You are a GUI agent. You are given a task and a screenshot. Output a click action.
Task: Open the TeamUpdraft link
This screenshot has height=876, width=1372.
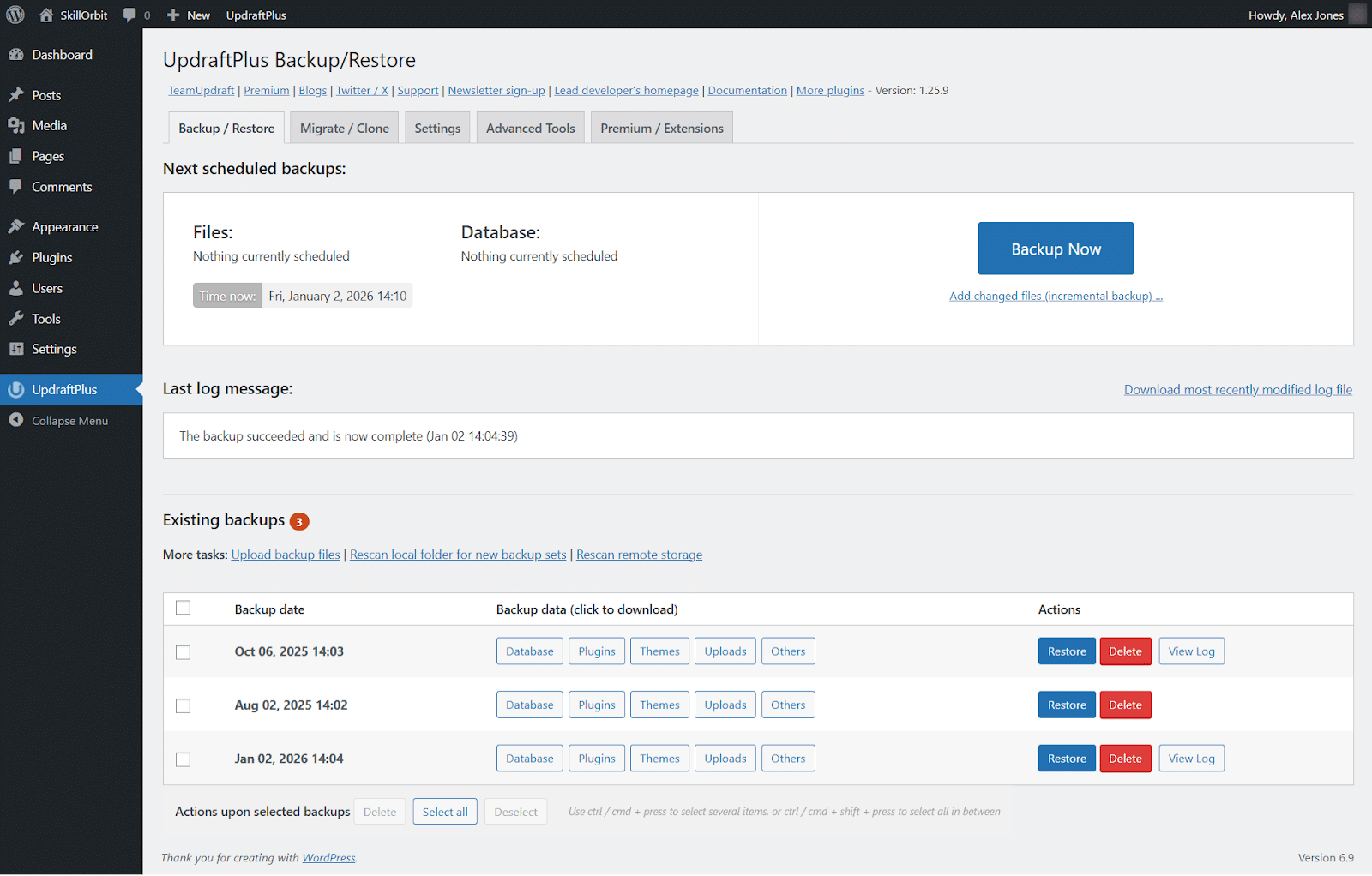click(202, 91)
